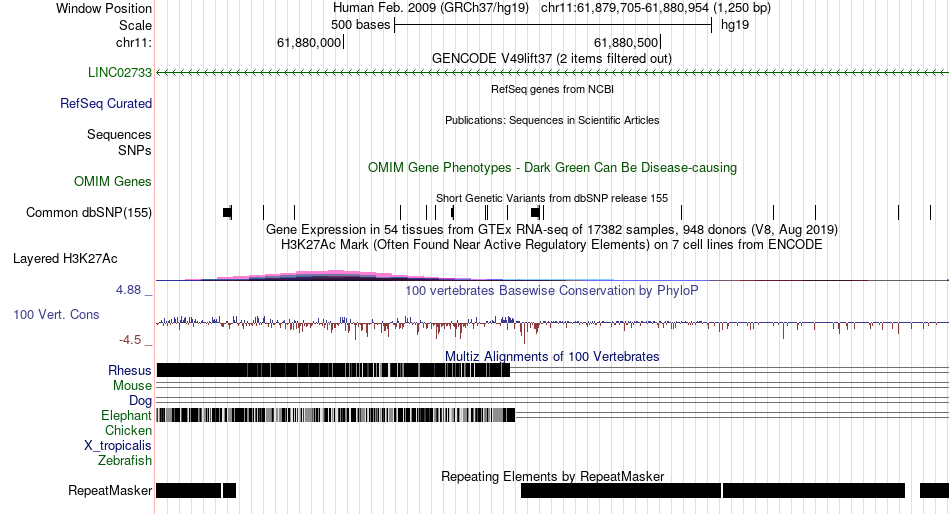Select the Chicken species label
Image resolution: width=950 pixels, height=514 pixels.
click(128, 430)
